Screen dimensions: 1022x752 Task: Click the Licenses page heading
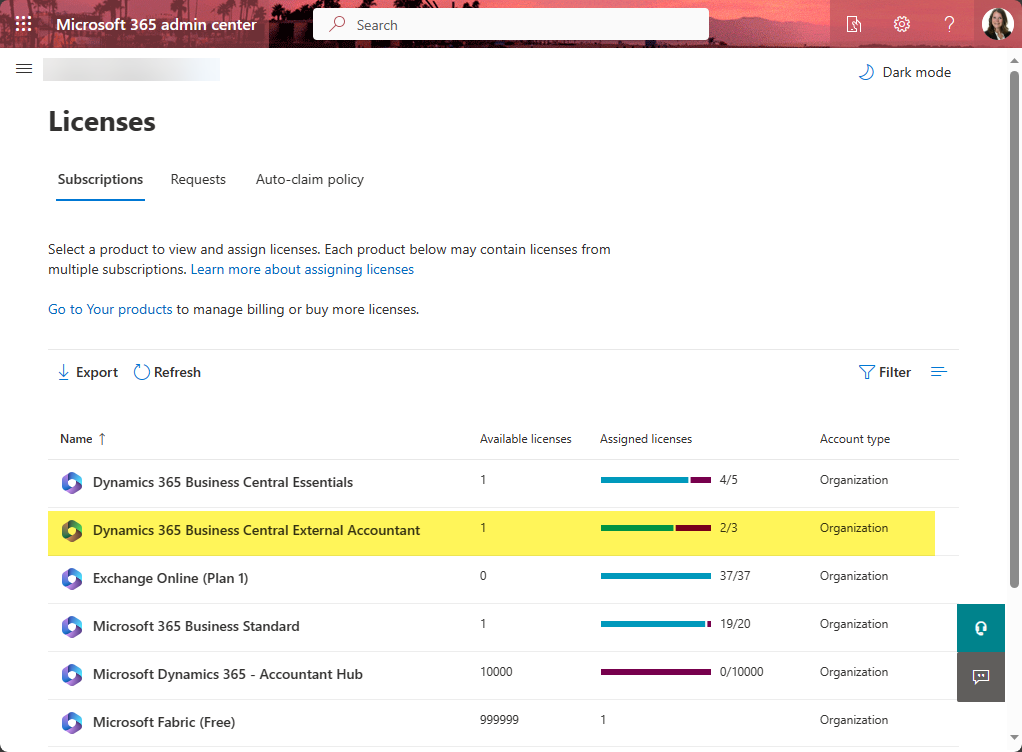point(102,122)
